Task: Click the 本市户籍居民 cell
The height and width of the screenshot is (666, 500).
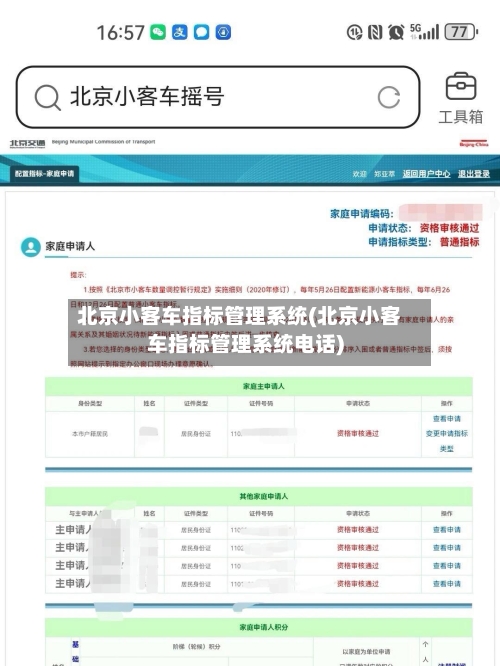Action: tap(90, 434)
